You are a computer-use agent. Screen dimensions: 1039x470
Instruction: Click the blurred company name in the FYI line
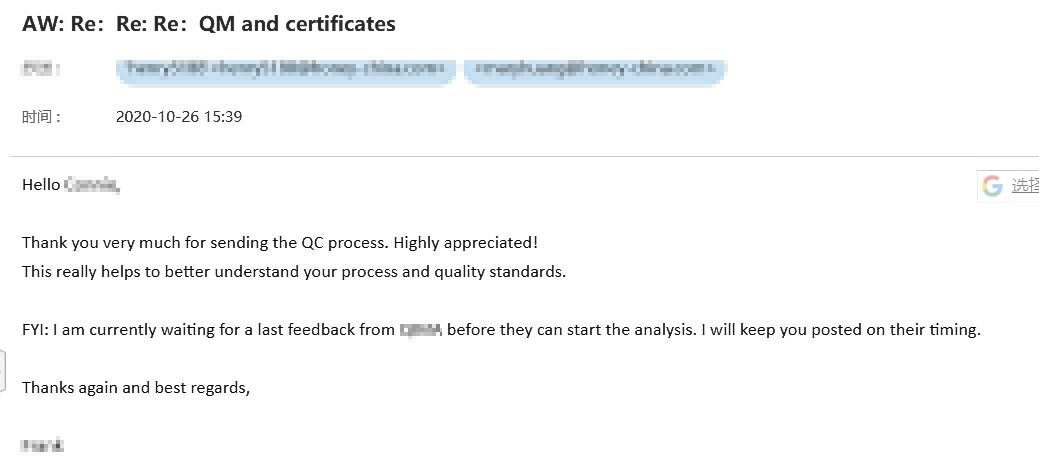pos(421,329)
